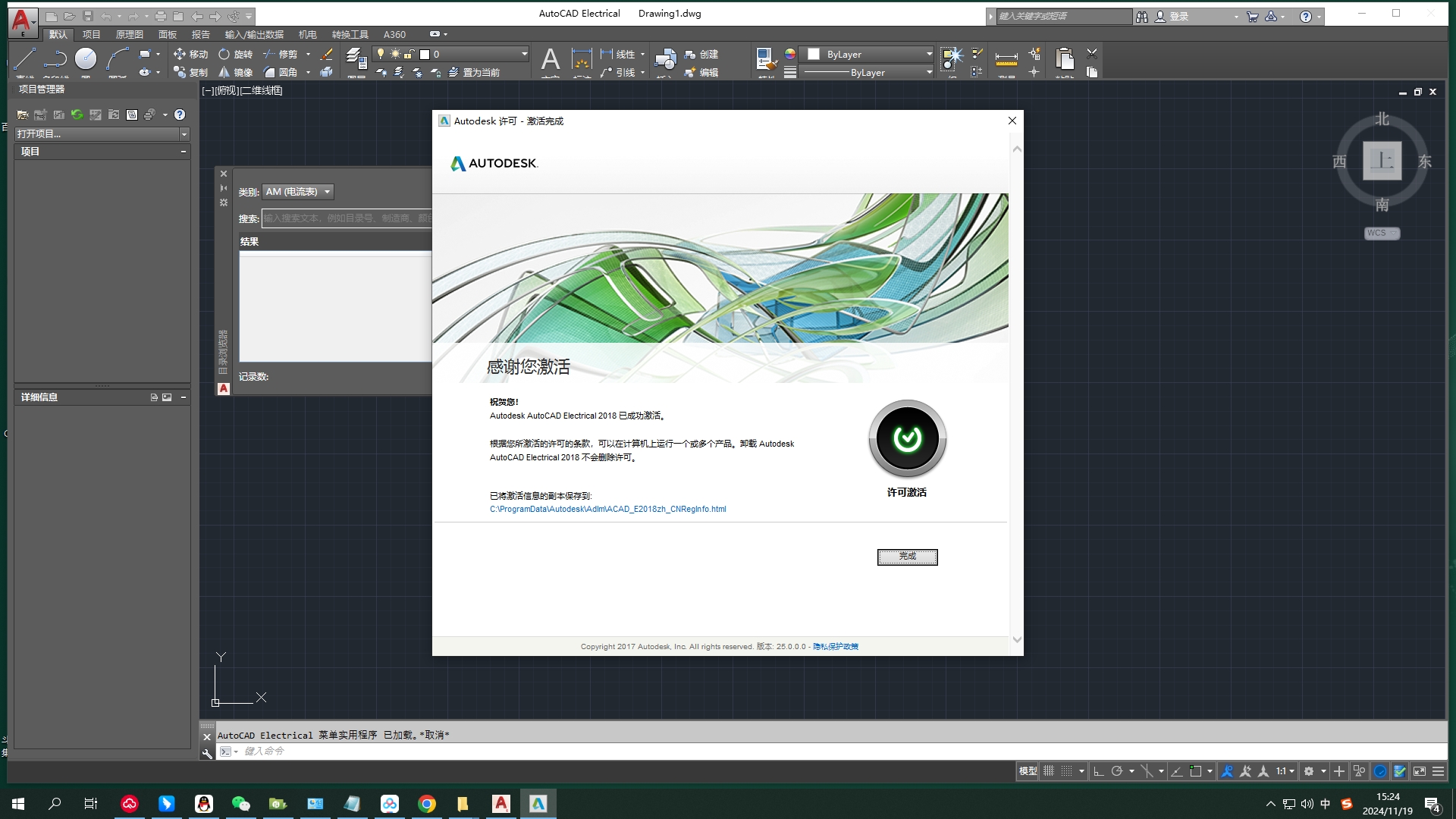This screenshot has width=1456, height=819.
Task: Open the Default (默认) ribbon tab
Action: [x=58, y=34]
